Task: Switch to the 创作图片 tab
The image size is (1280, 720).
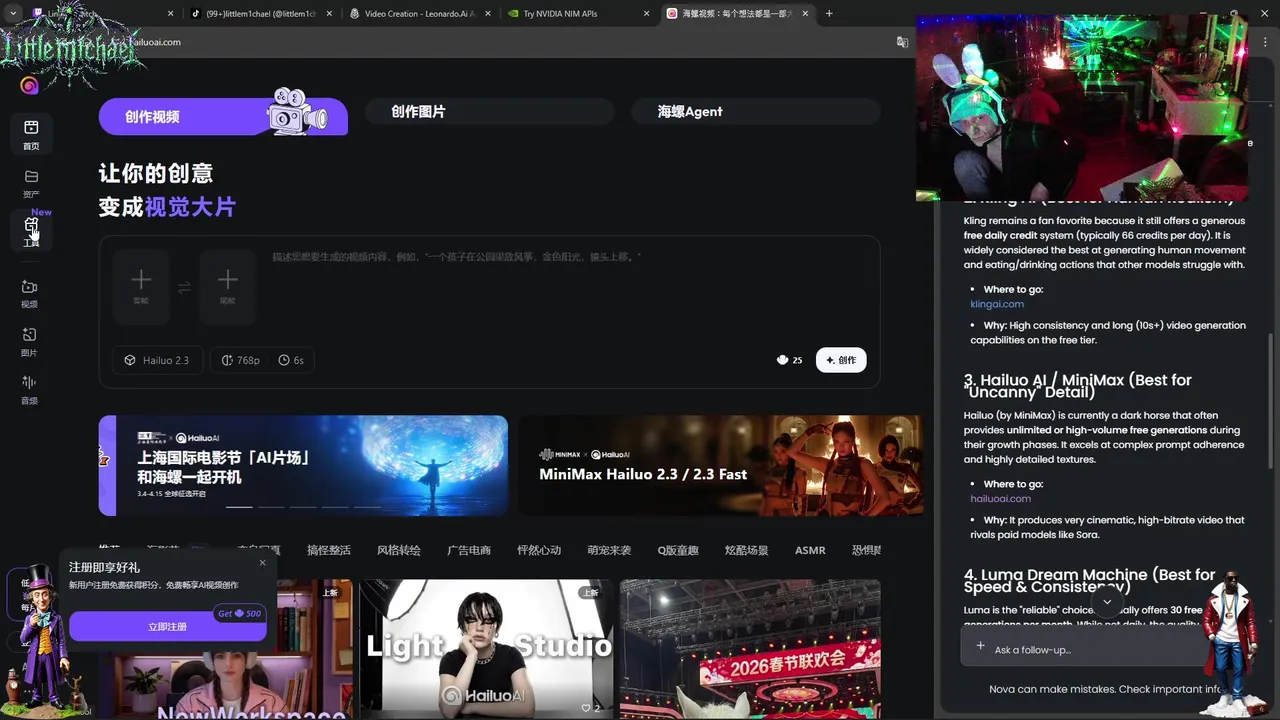Action: (x=489, y=112)
